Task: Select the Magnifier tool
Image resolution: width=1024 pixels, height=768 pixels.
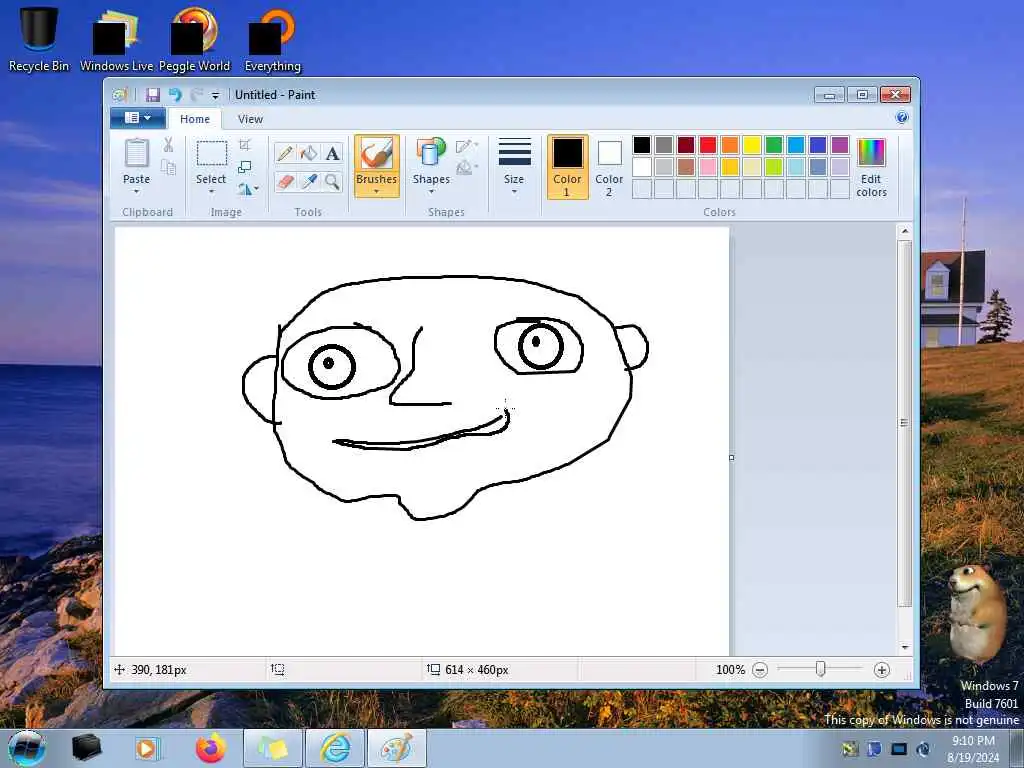Action: click(x=332, y=181)
